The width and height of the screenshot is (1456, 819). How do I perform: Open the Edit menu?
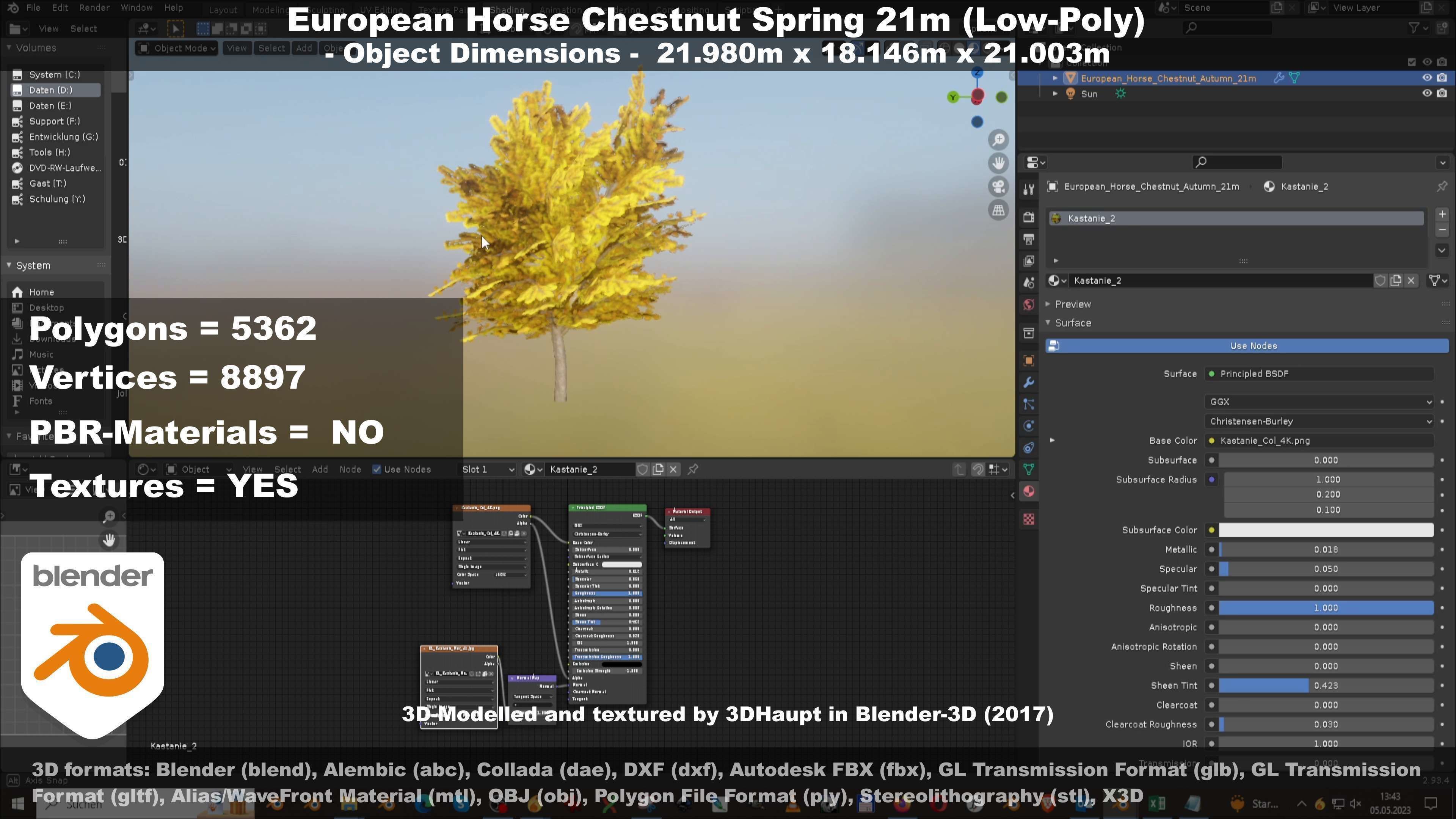point(60,8)
